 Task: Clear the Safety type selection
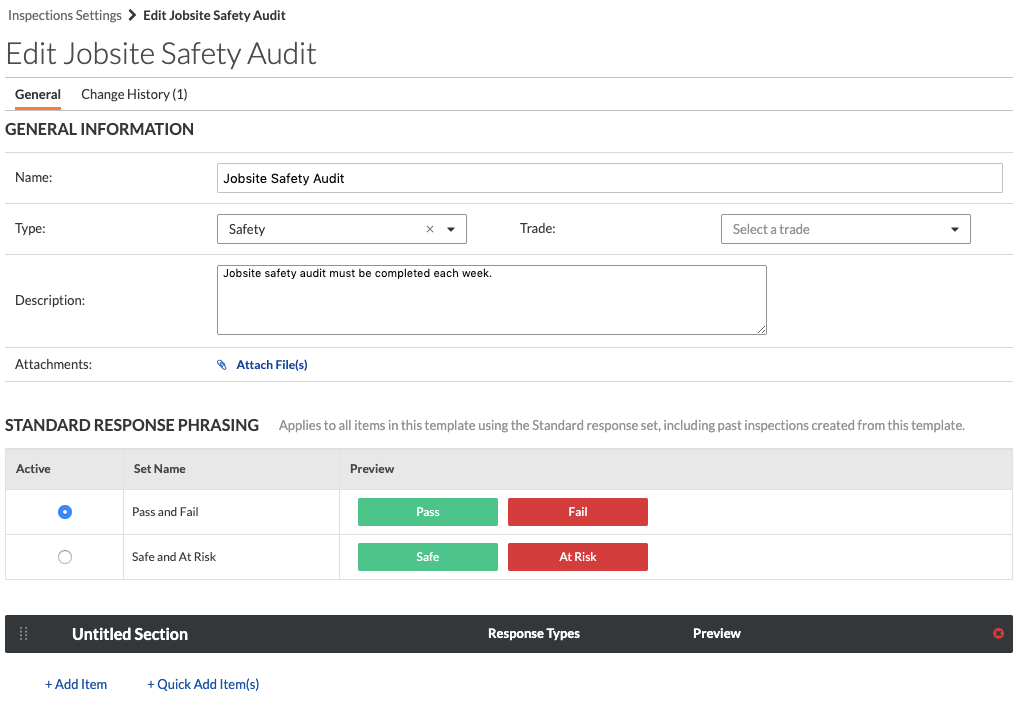(430, 229)
